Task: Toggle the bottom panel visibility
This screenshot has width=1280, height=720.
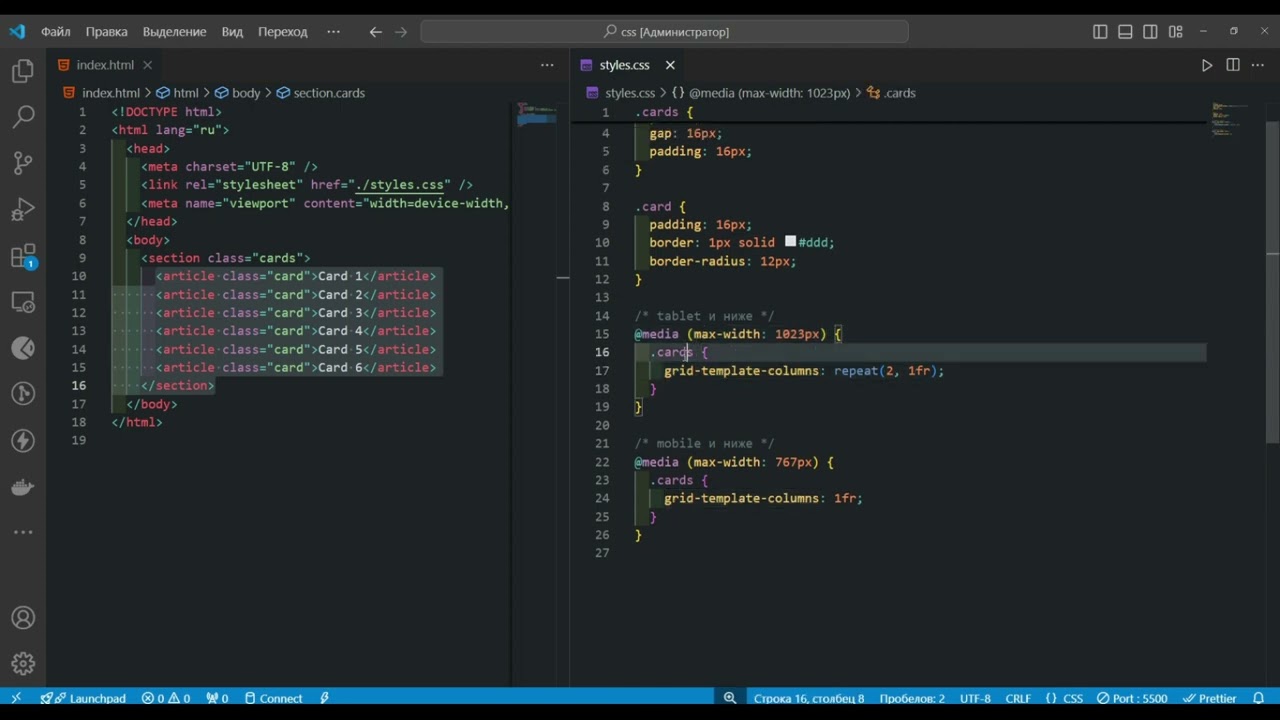Action: click(x=1125, y=32)
